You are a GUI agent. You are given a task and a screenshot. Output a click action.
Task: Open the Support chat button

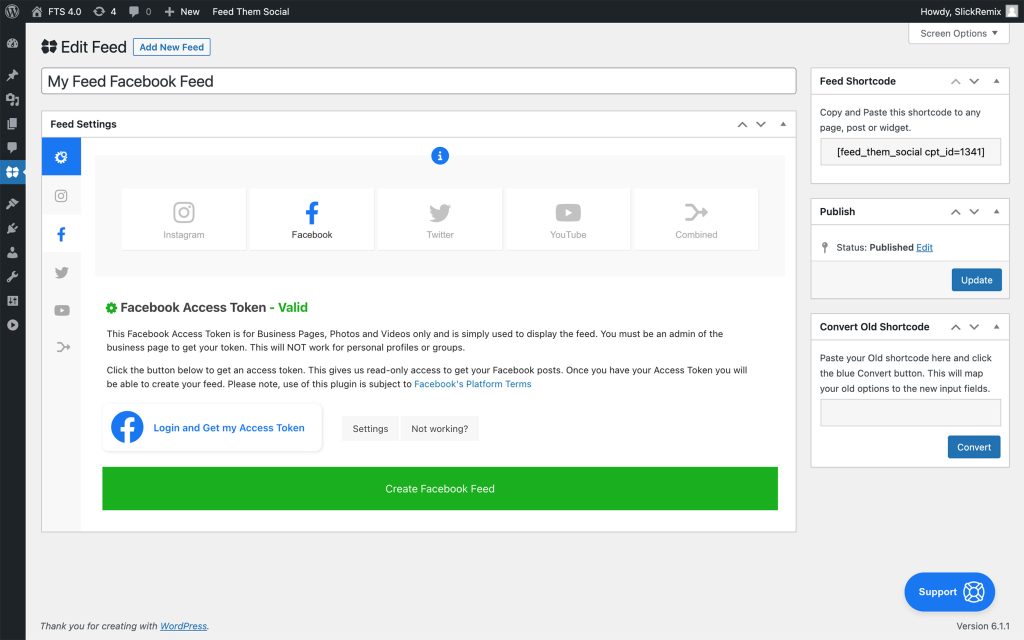pyautogui.click(x=950, y=592)
